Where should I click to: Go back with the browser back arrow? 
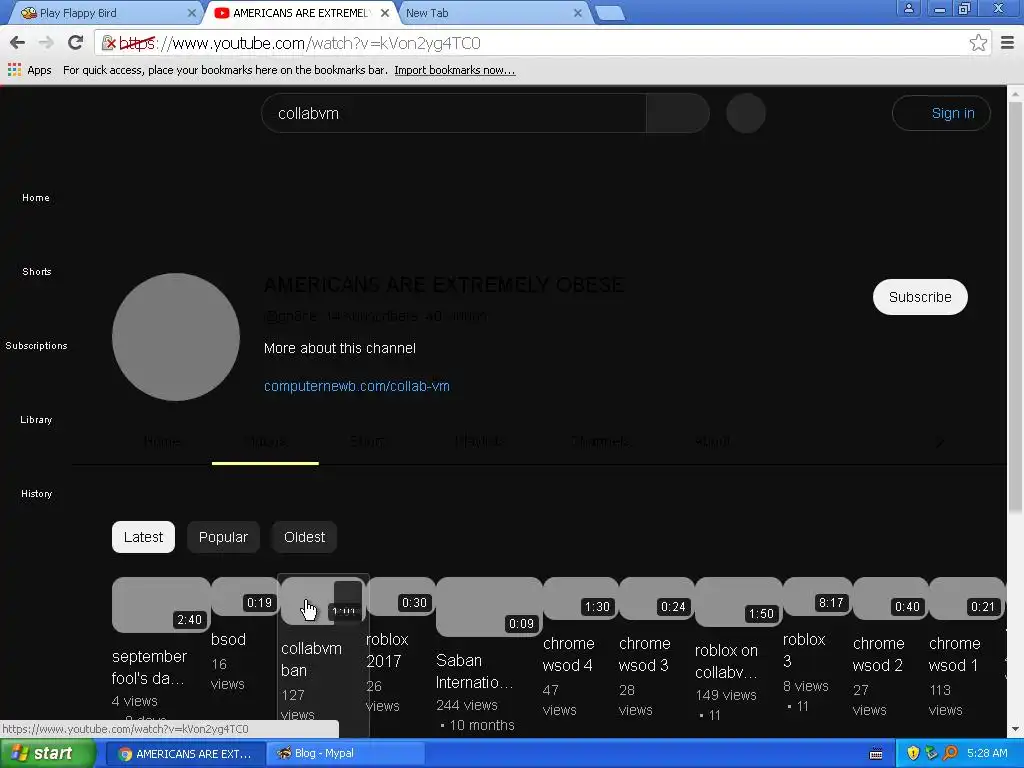coord(18,43)
